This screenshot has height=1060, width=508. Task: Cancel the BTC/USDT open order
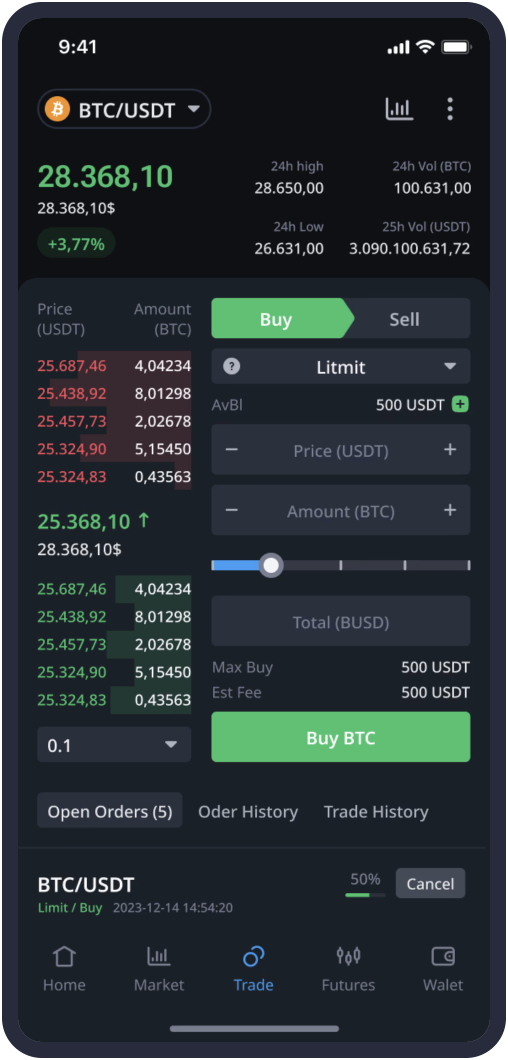pos(430,884)
